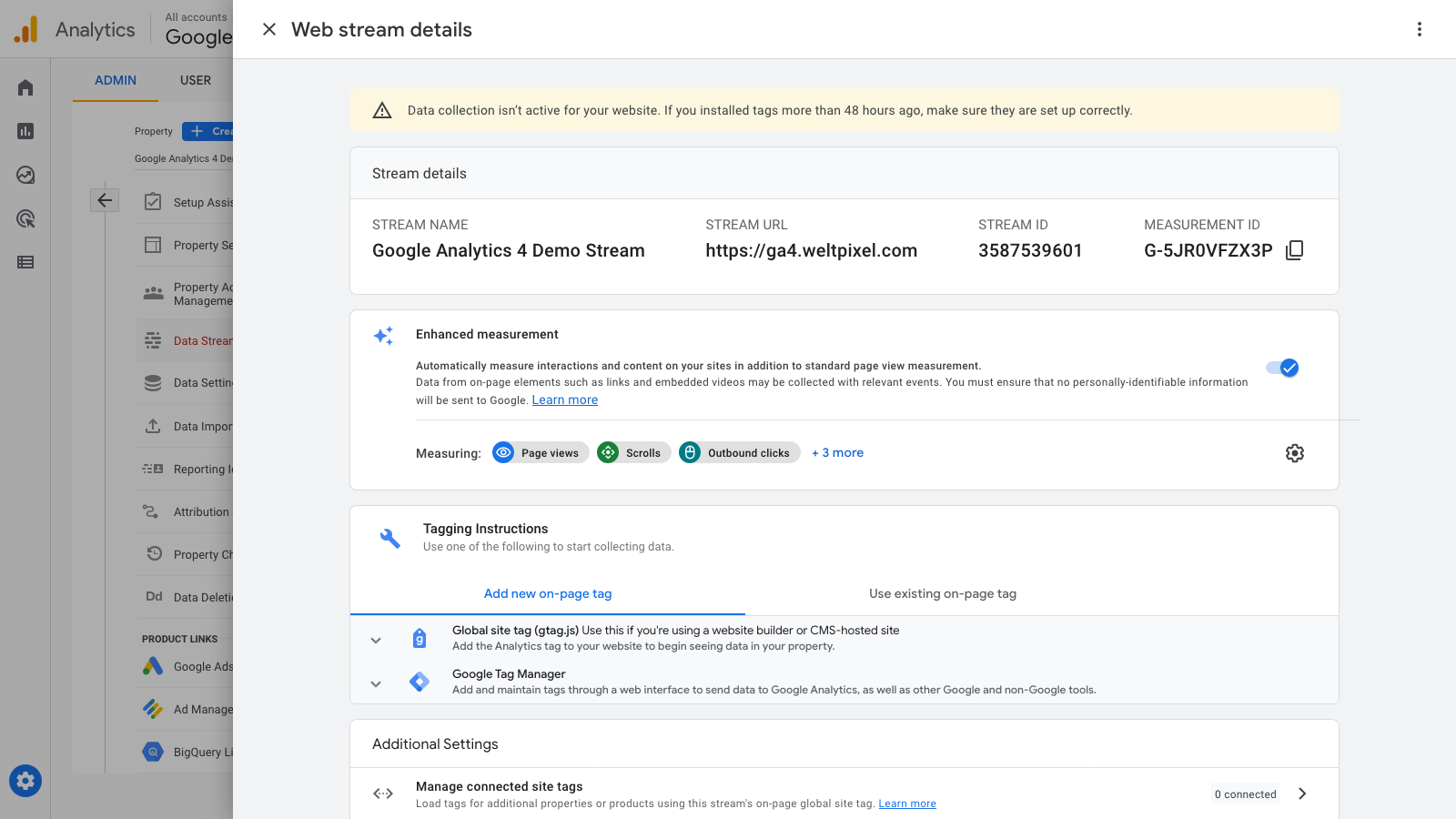
Task: Click the 0 connected badge
Action: (x=1246, y=794)
